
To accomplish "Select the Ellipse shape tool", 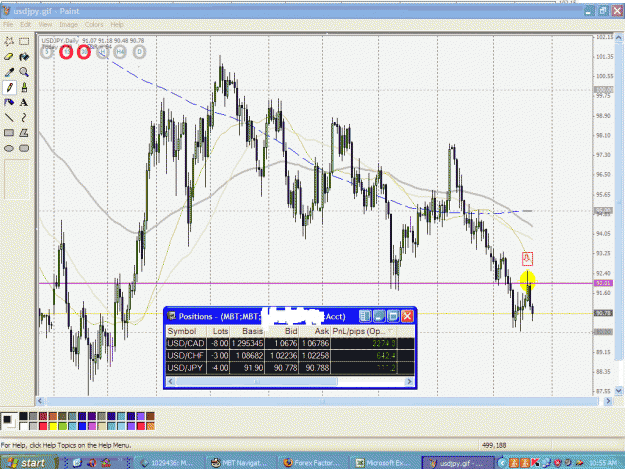I will click(9, 148).
